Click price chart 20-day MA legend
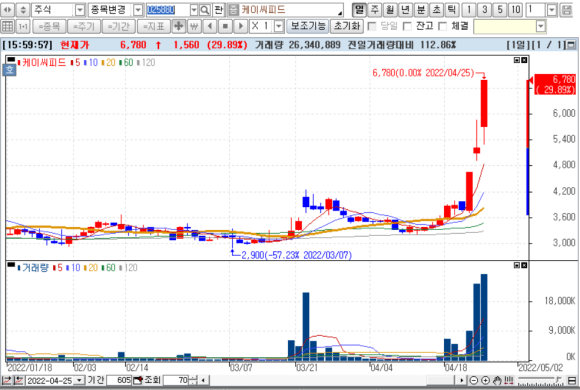Viewport: 580px width, 390px height. coord(108,63)
